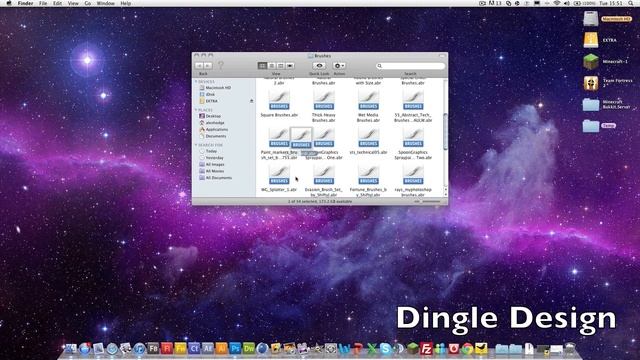The height and width of the screenshot is (360, 640).
Task: Open the Trash in the Dock
Action: coord(570,349)
